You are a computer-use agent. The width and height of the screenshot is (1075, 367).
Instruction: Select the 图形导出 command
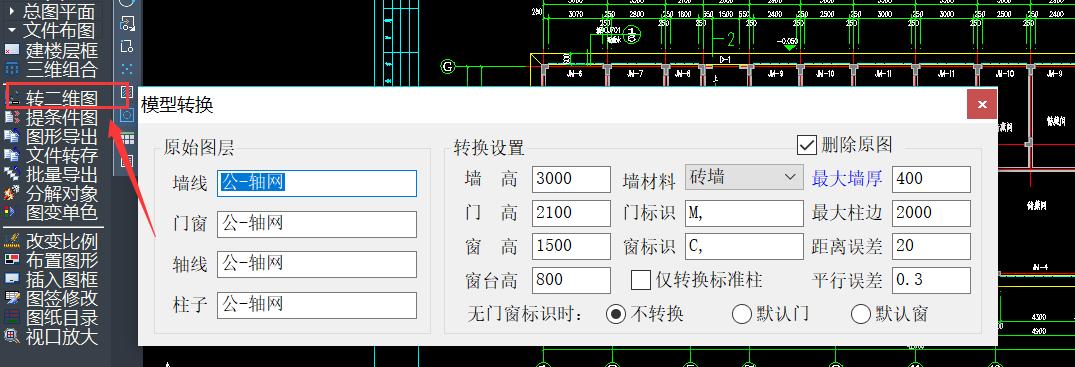51,137
